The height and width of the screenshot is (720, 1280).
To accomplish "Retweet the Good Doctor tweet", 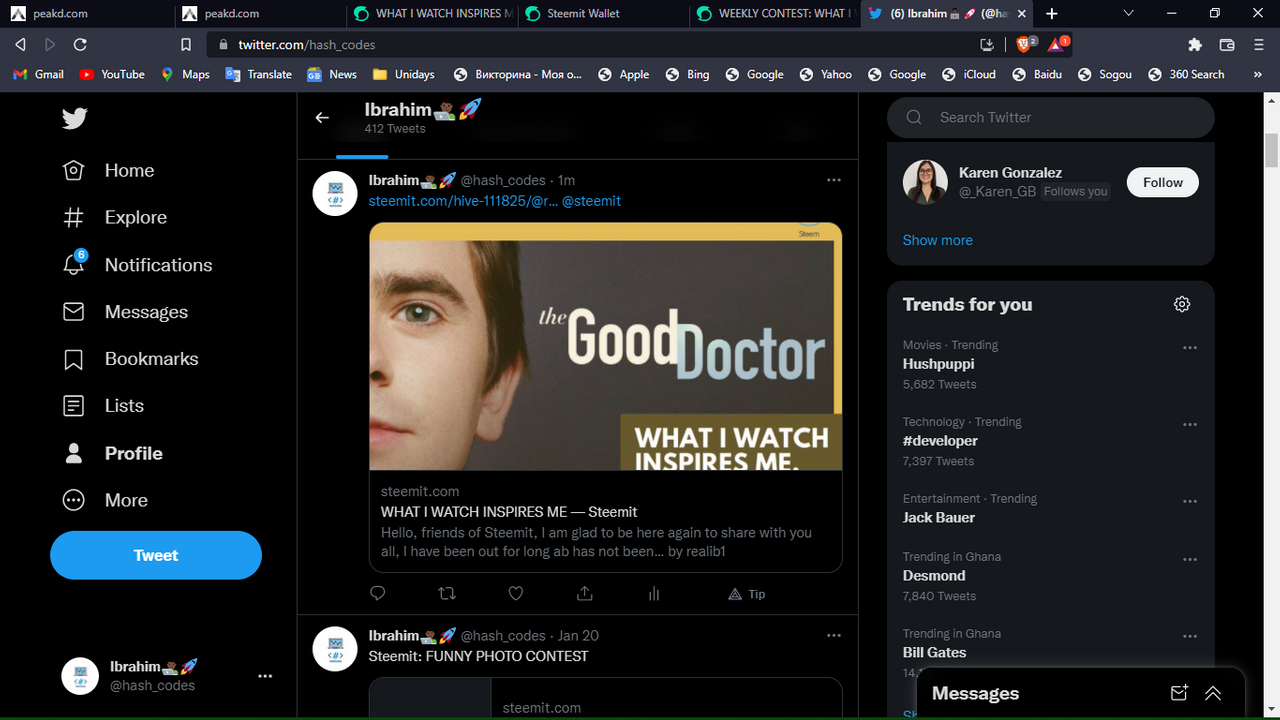I will (x=447, y=593).
